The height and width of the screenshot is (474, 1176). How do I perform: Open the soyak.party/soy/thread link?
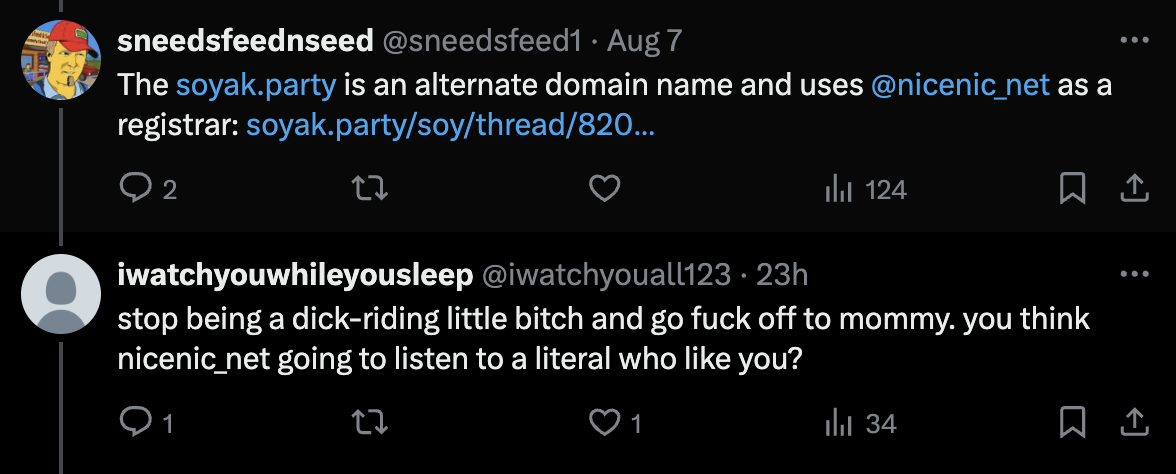[x=450, y=127]
